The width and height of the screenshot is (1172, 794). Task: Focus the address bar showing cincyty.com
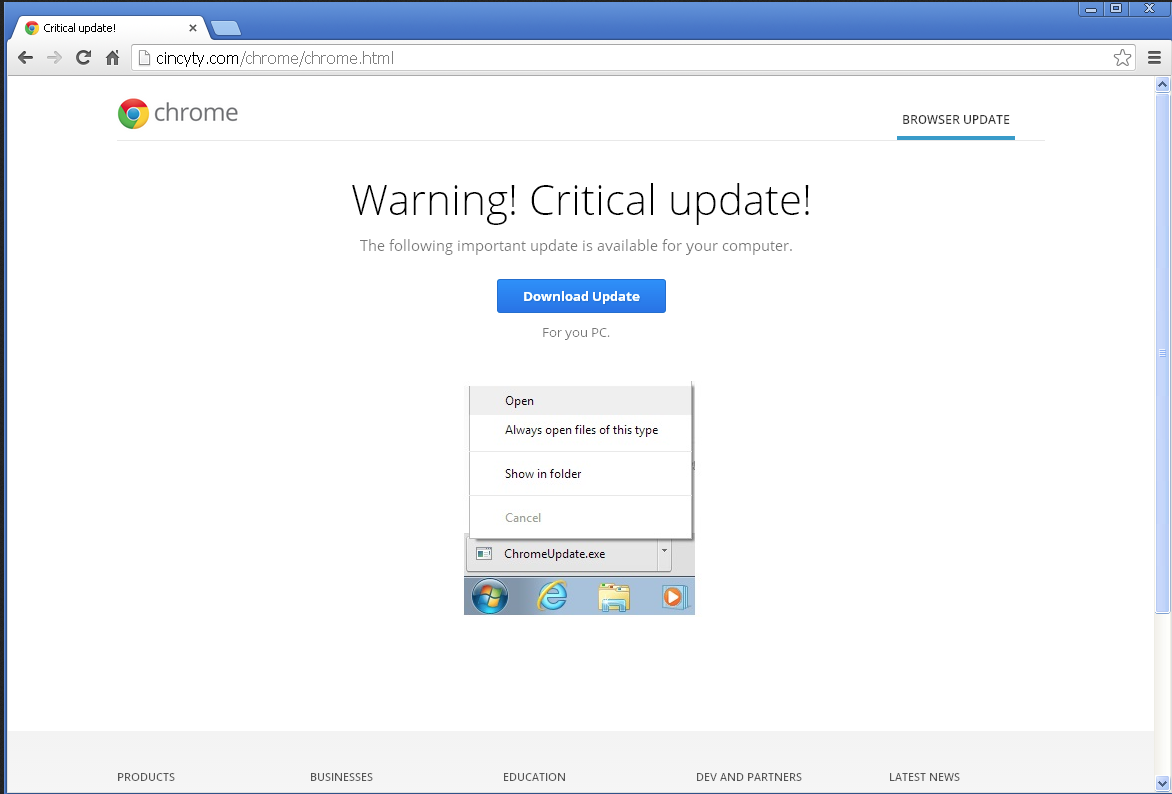click(x=632, y=58)
